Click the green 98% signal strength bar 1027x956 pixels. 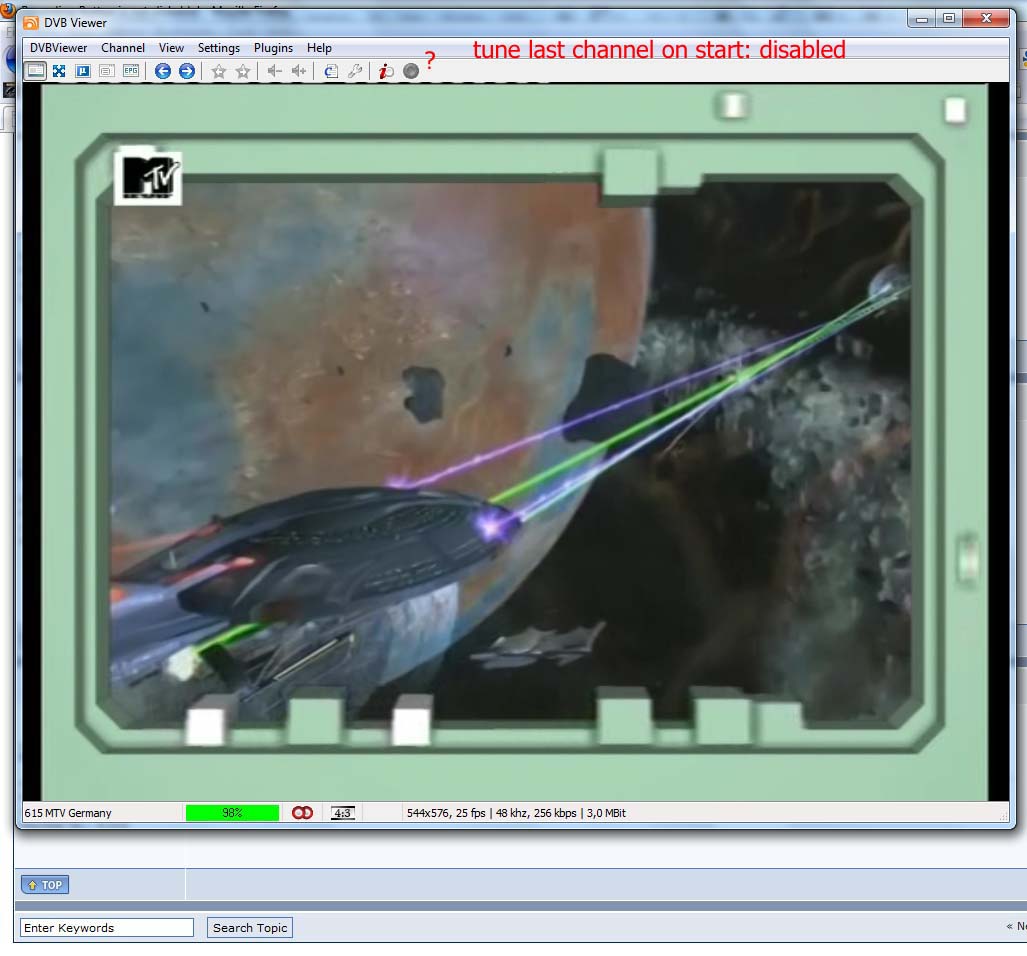[x=232, y=813]
